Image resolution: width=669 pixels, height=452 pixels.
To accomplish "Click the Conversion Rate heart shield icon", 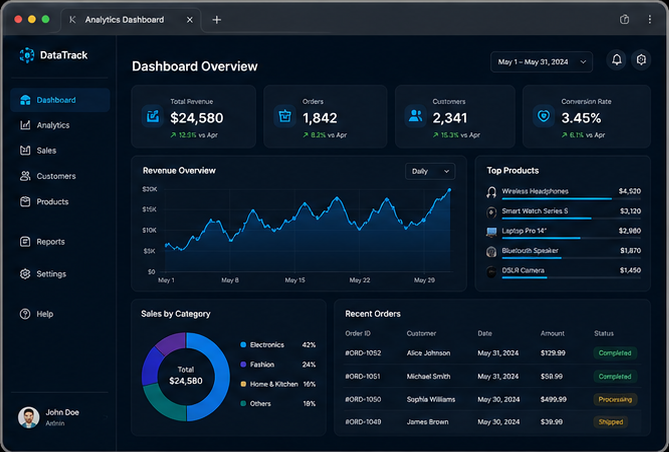I will (544, 116).
